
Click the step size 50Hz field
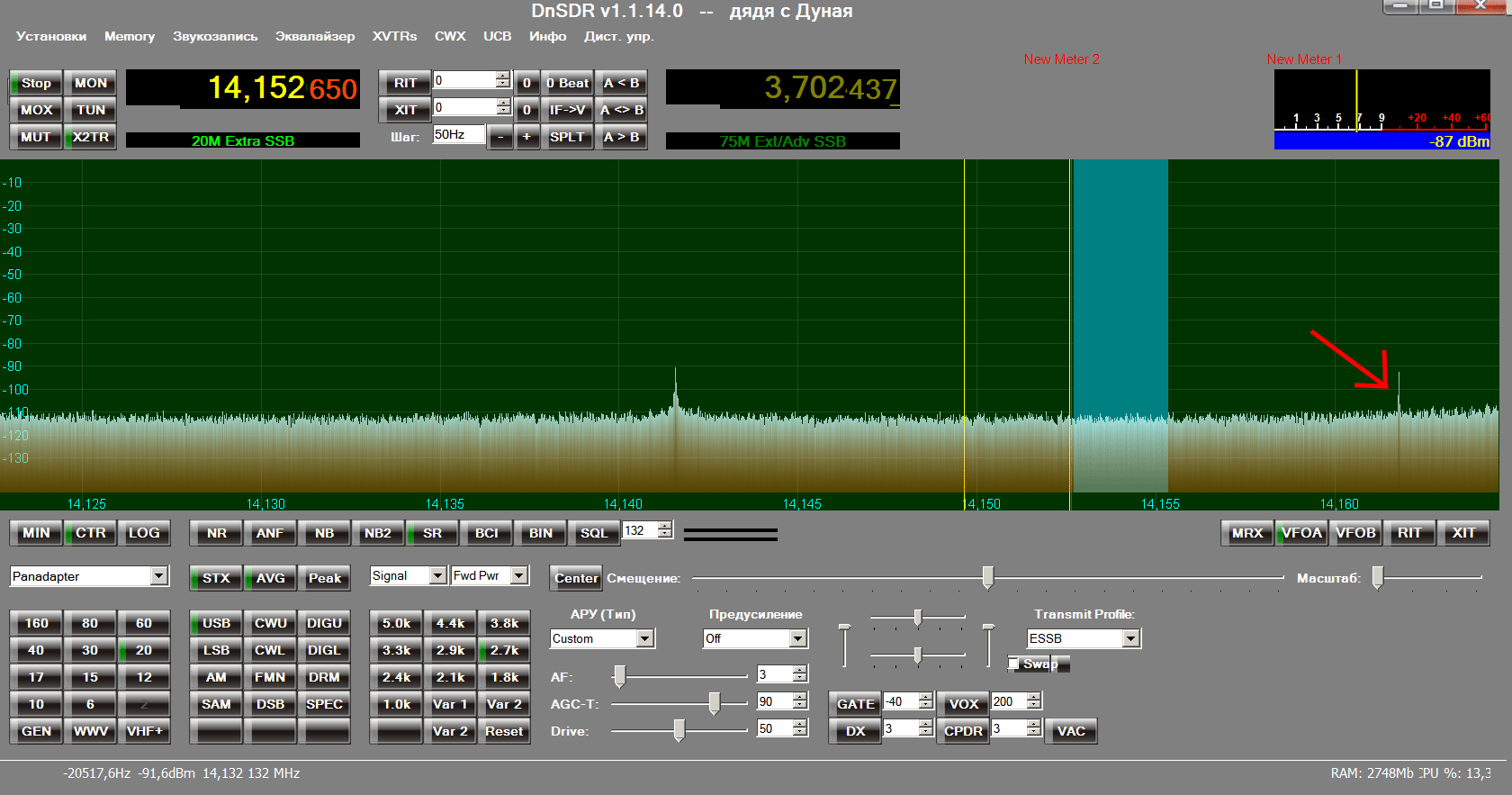(x=458, y=135)
